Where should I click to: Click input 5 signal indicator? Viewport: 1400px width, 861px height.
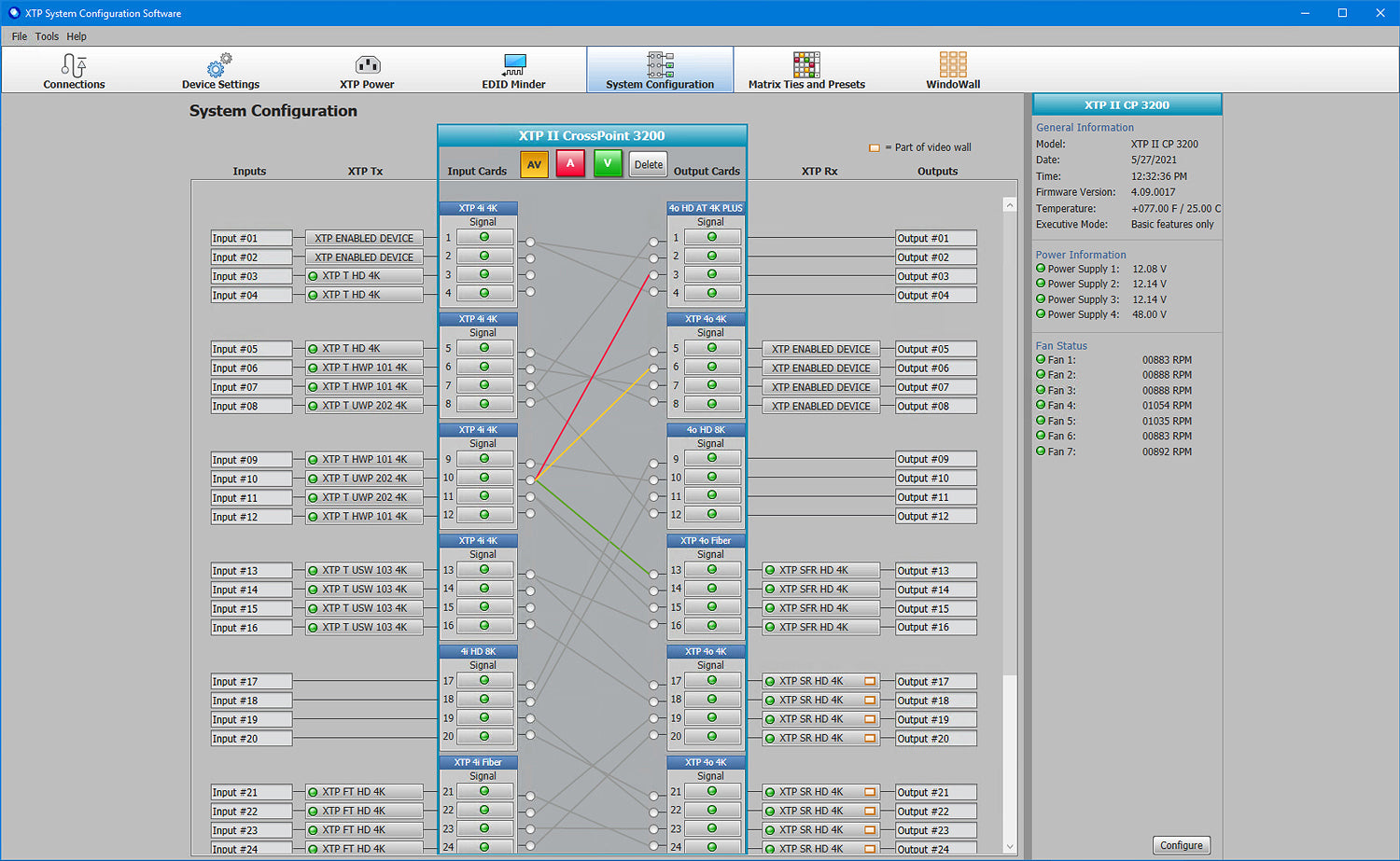pyautogui.click(x=484, y=348)
